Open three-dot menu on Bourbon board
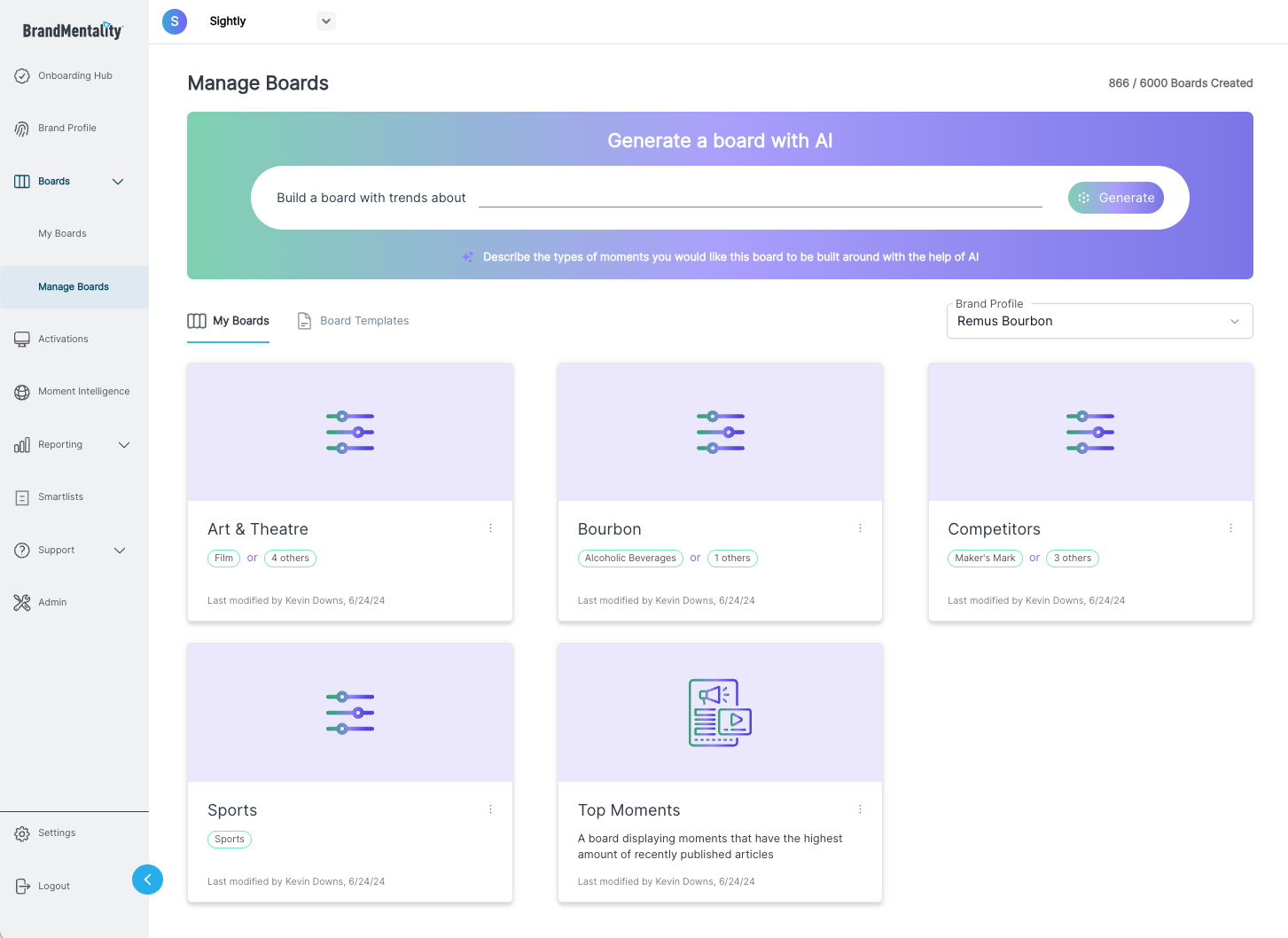The image size is (1288, 938). coord(860,528)
